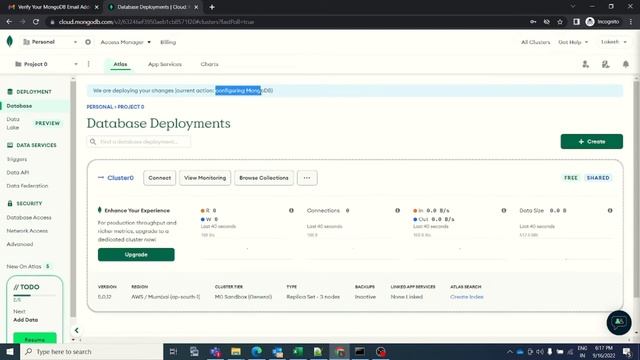Screen dimensions: 640x360
Task: Click the Create Index link
Action: [467, 297]
